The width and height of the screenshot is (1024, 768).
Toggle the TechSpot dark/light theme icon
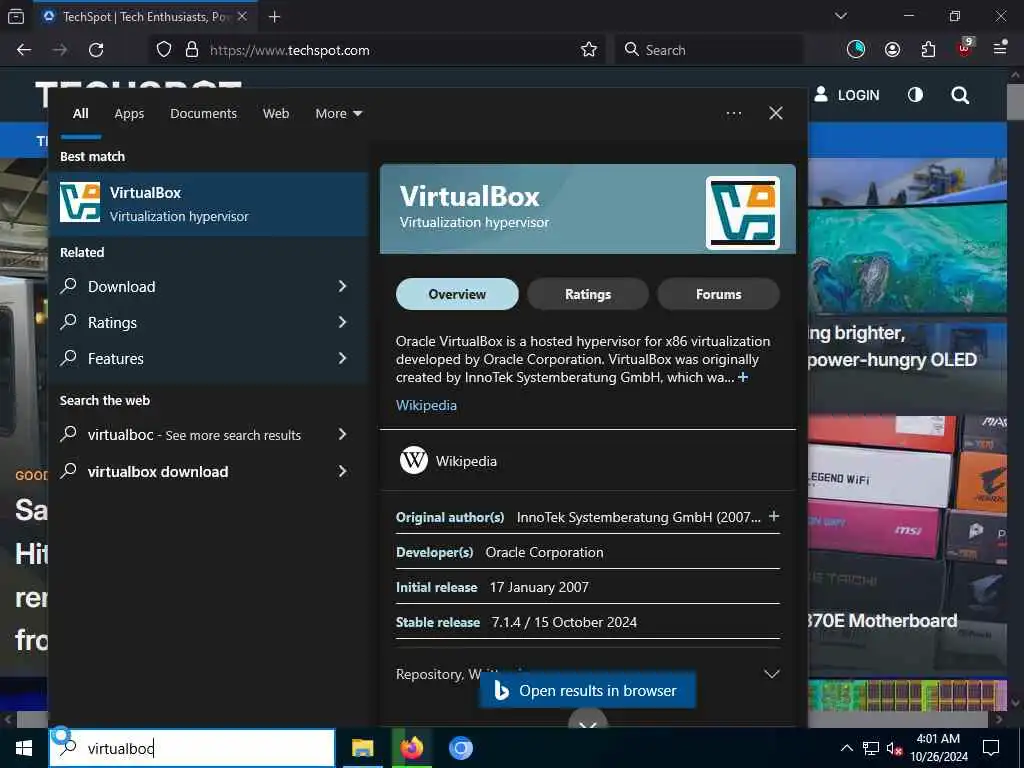click(x=915, y=95)
